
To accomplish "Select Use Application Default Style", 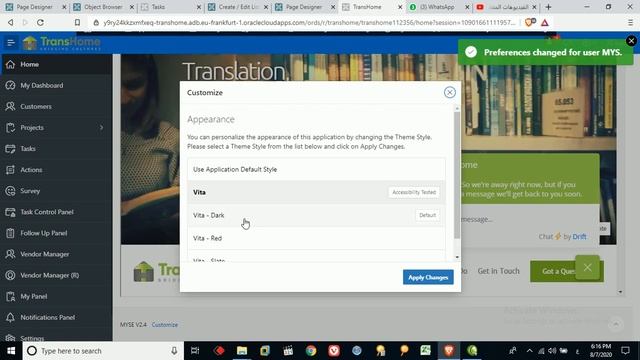I will (316, 169).
